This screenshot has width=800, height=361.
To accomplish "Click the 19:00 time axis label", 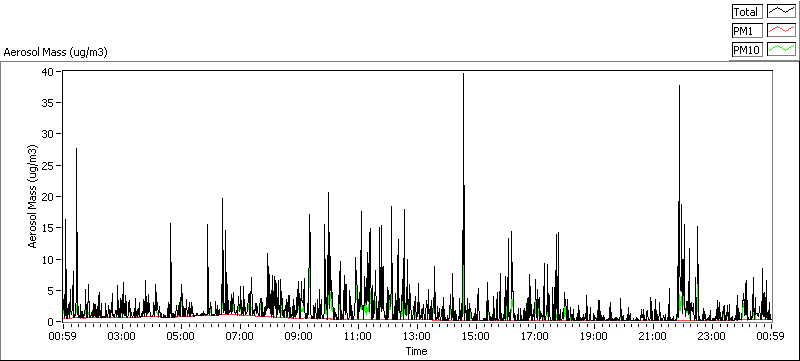I will tap(594, 336).
